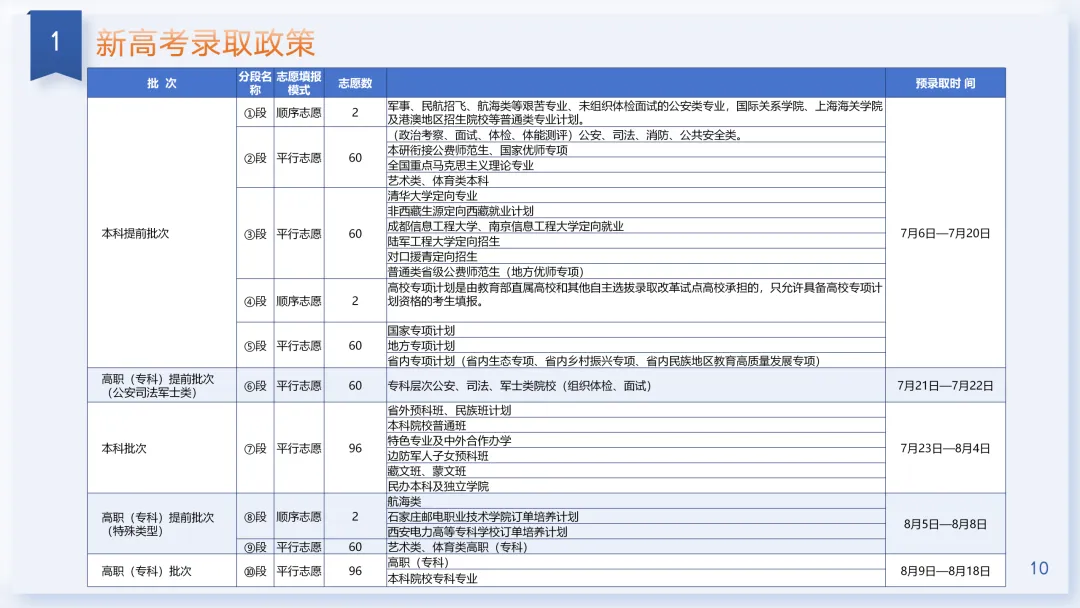Viewport: 1080px width, 608px height.
Task: Select the ⑧段 cell
Action: click(x=255, y=516)
